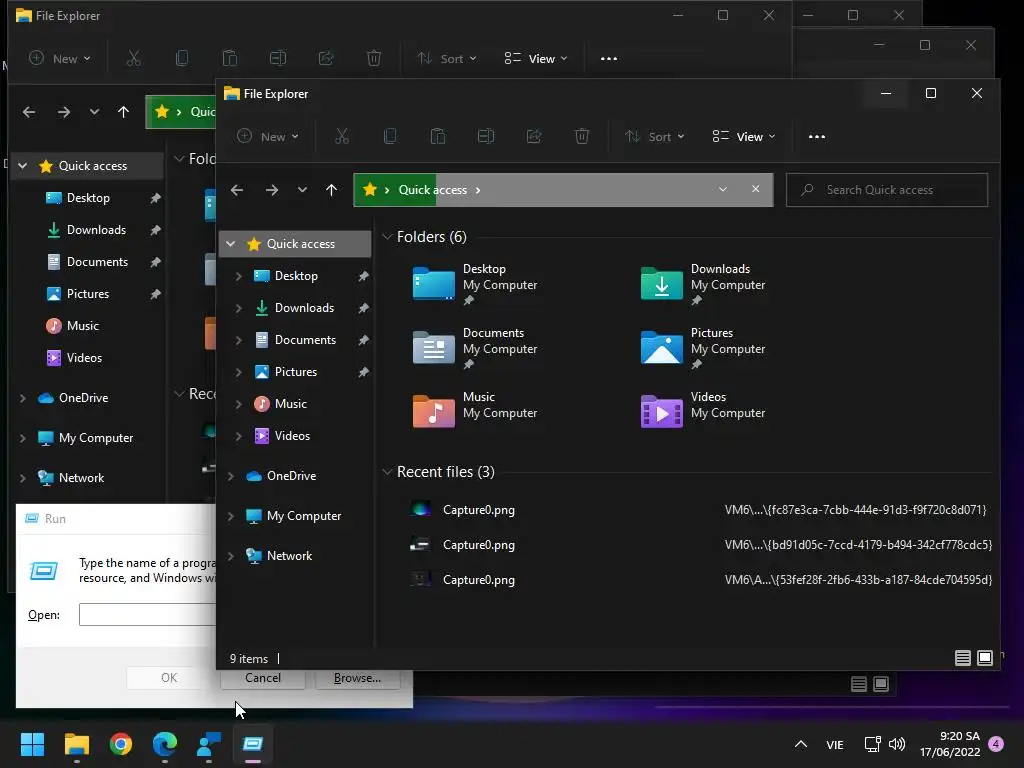Screen dimensions: 1024x768
Task: Expand My Computer in front navigation pane
Action: [x=231, y=516]
